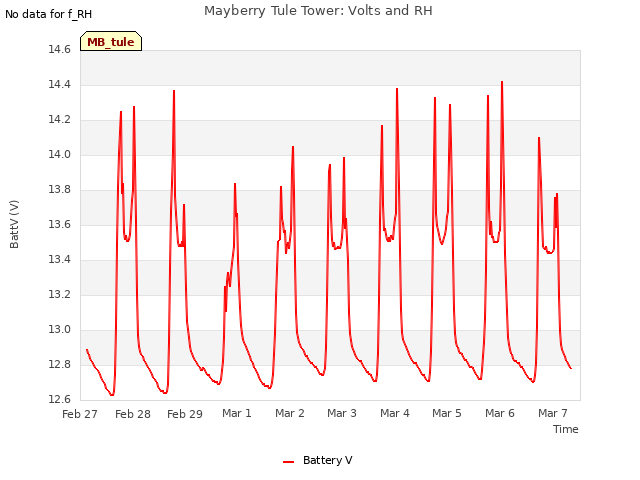Click the 14.0 y-axis value
This screenshot has height=480, width=640.
coord(60,155)
